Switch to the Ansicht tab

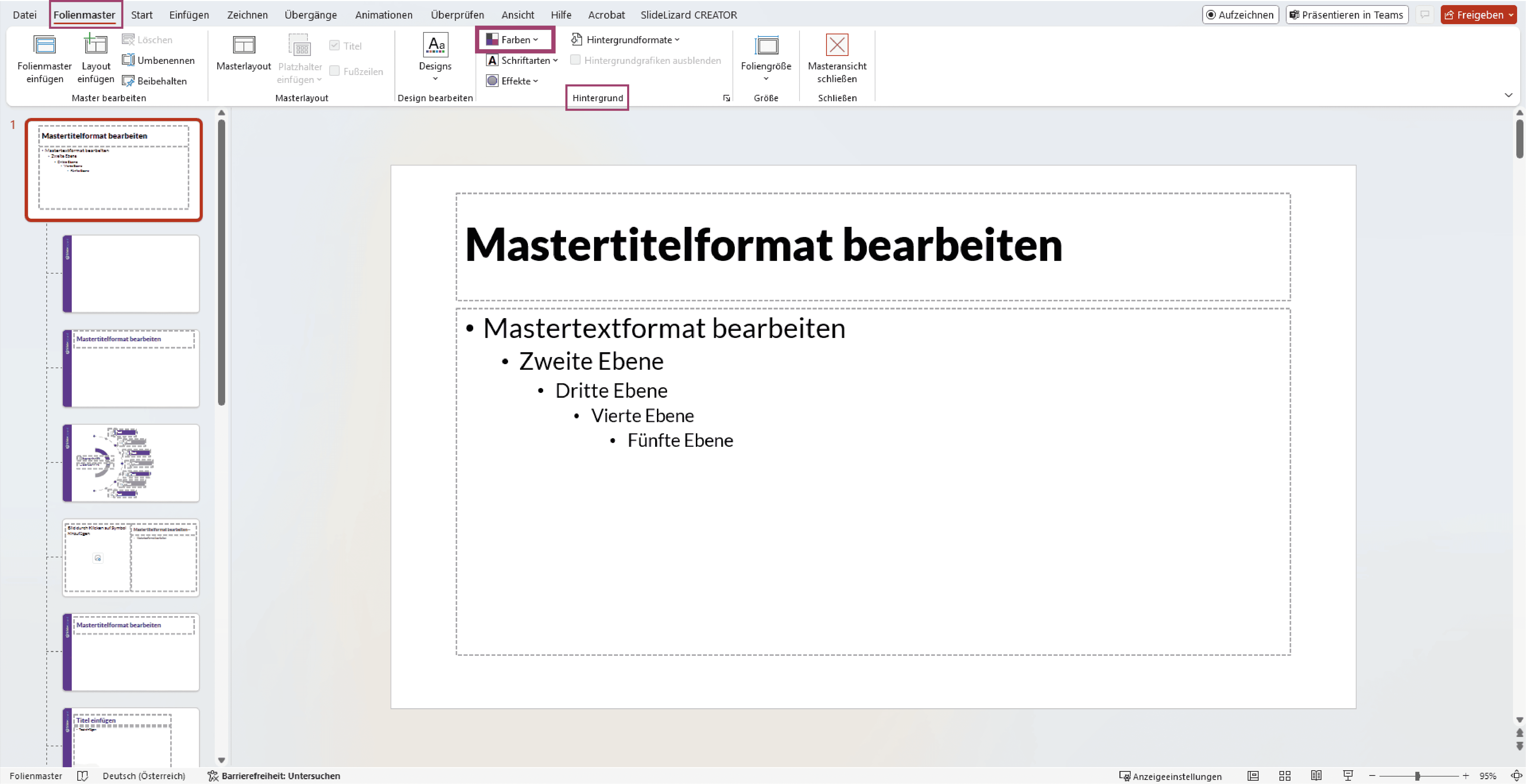tap(518, 15)
